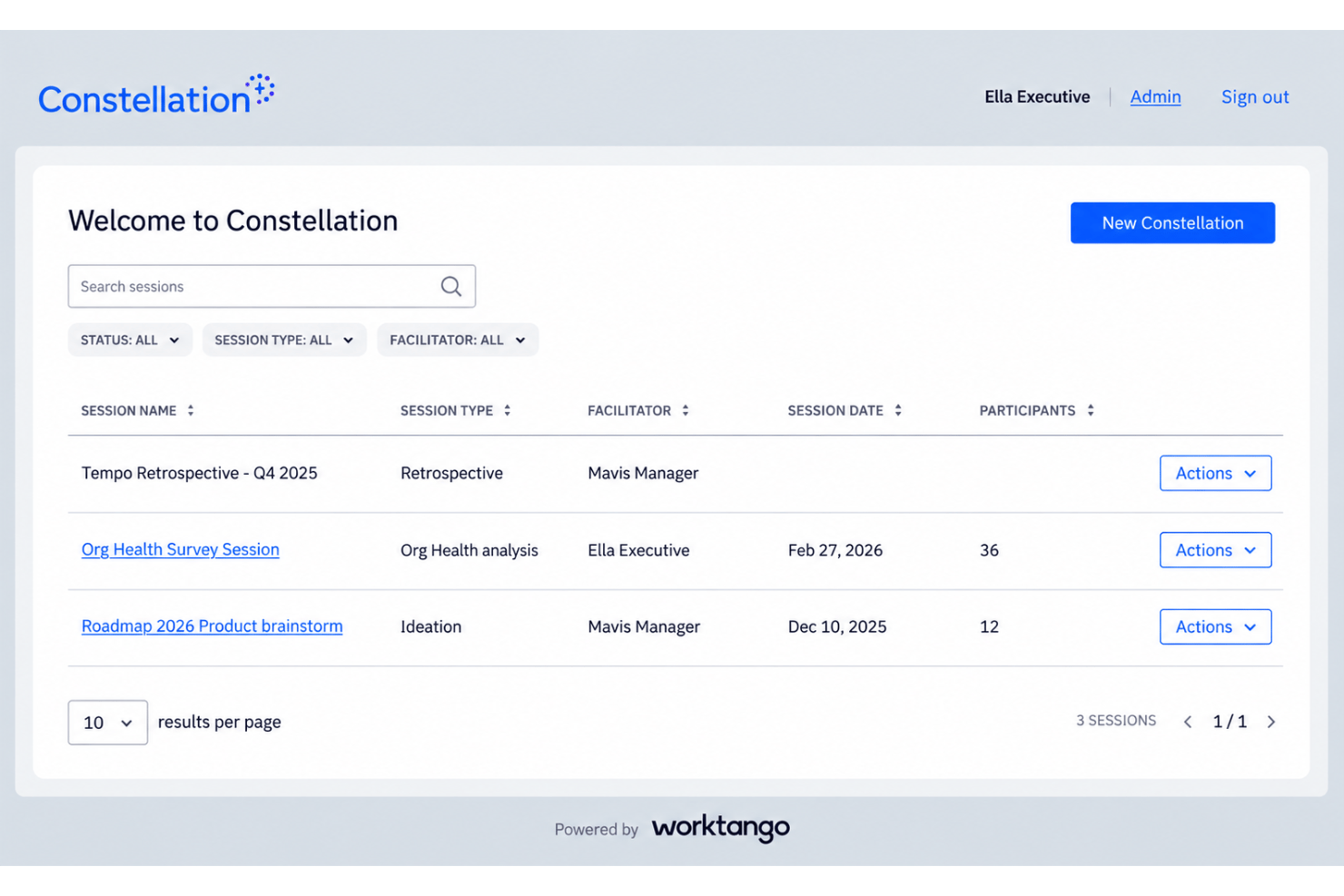Screen dimensions: 1344x896
Task: Open Actions for Org Health Survey row
Action: click(x=1215, y=550)
